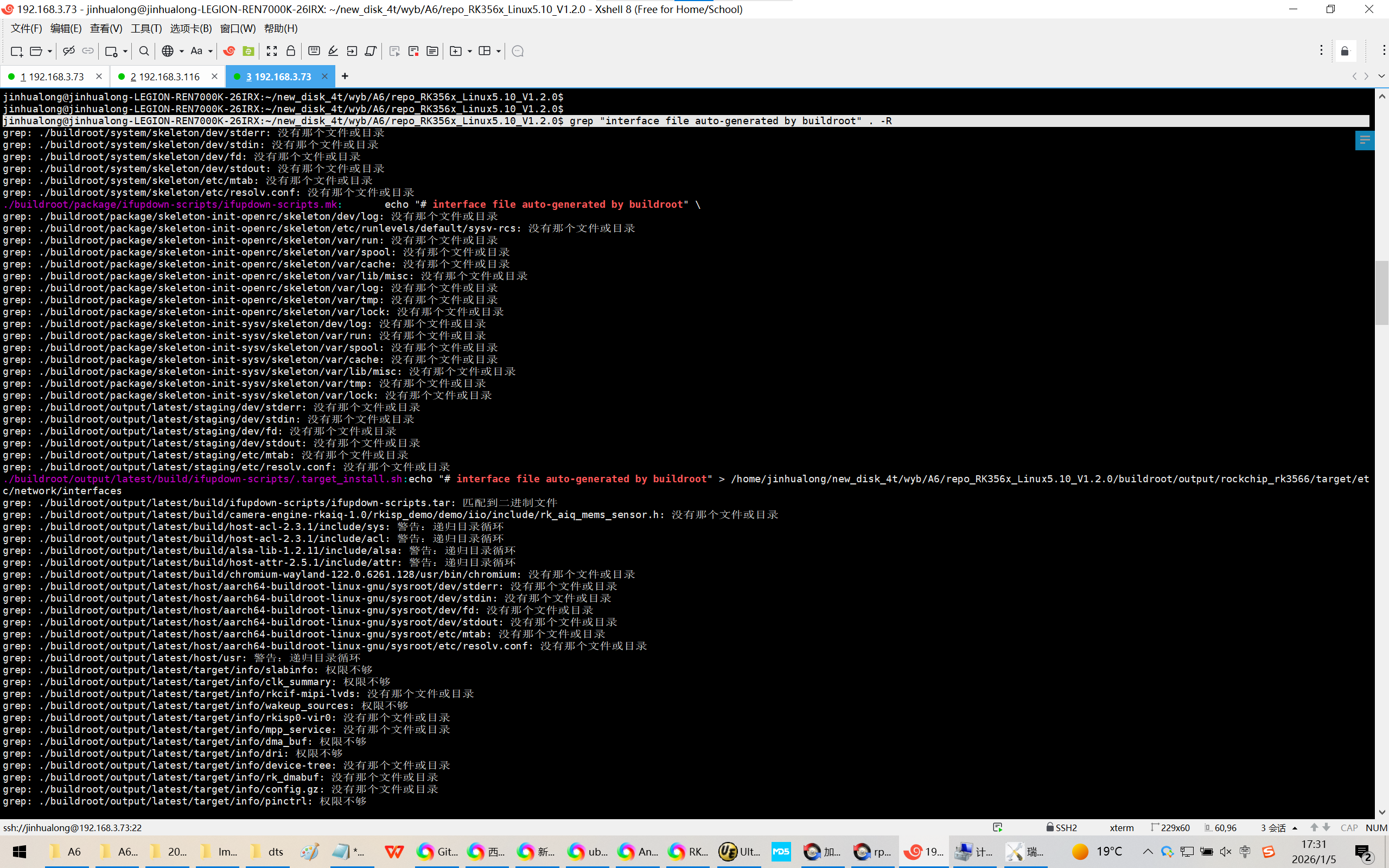The width and height of the screenshot is (1389, 868).
Task: Add a new tab with plus button
Action: point(345,76)
